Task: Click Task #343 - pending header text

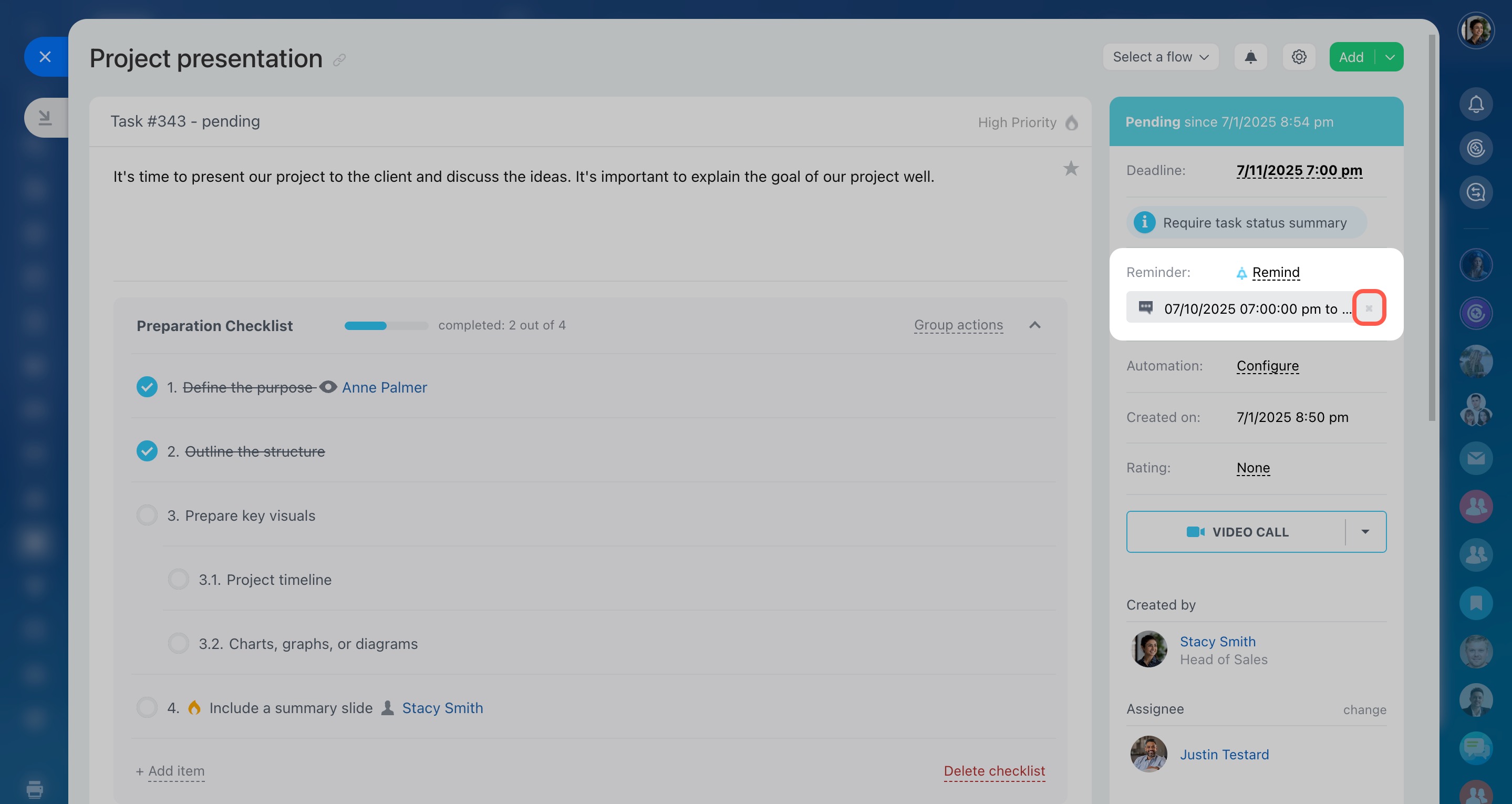Action: click(x=185, y=121)
